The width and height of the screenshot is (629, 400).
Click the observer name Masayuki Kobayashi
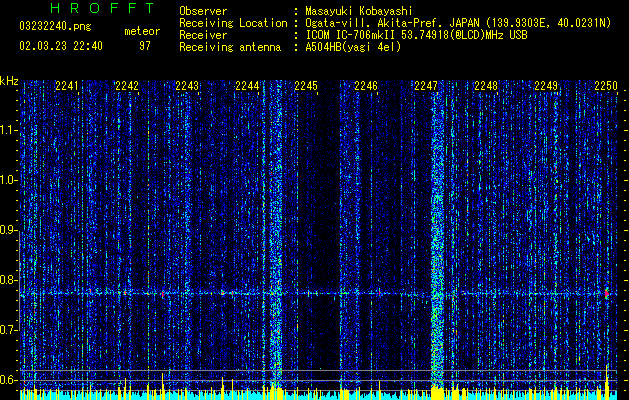tap(359, 11)
